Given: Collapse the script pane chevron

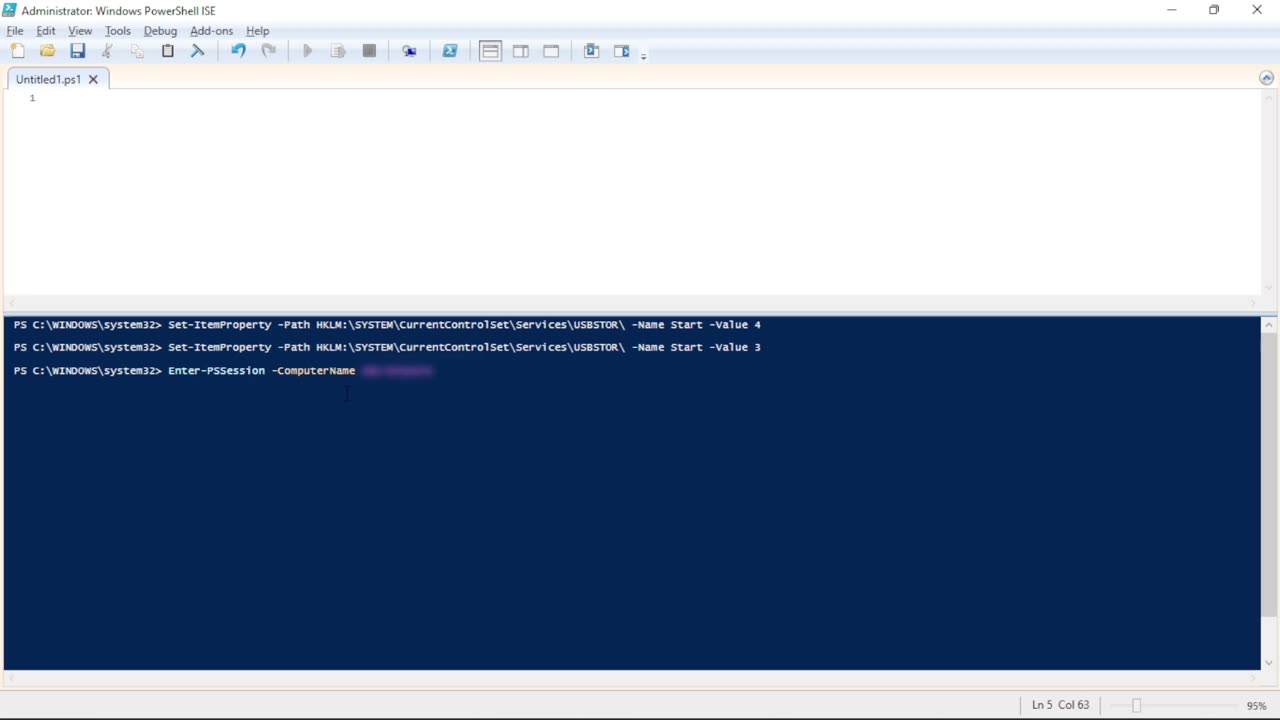Looking at the screenshot, I should (x=1267, y=78).
